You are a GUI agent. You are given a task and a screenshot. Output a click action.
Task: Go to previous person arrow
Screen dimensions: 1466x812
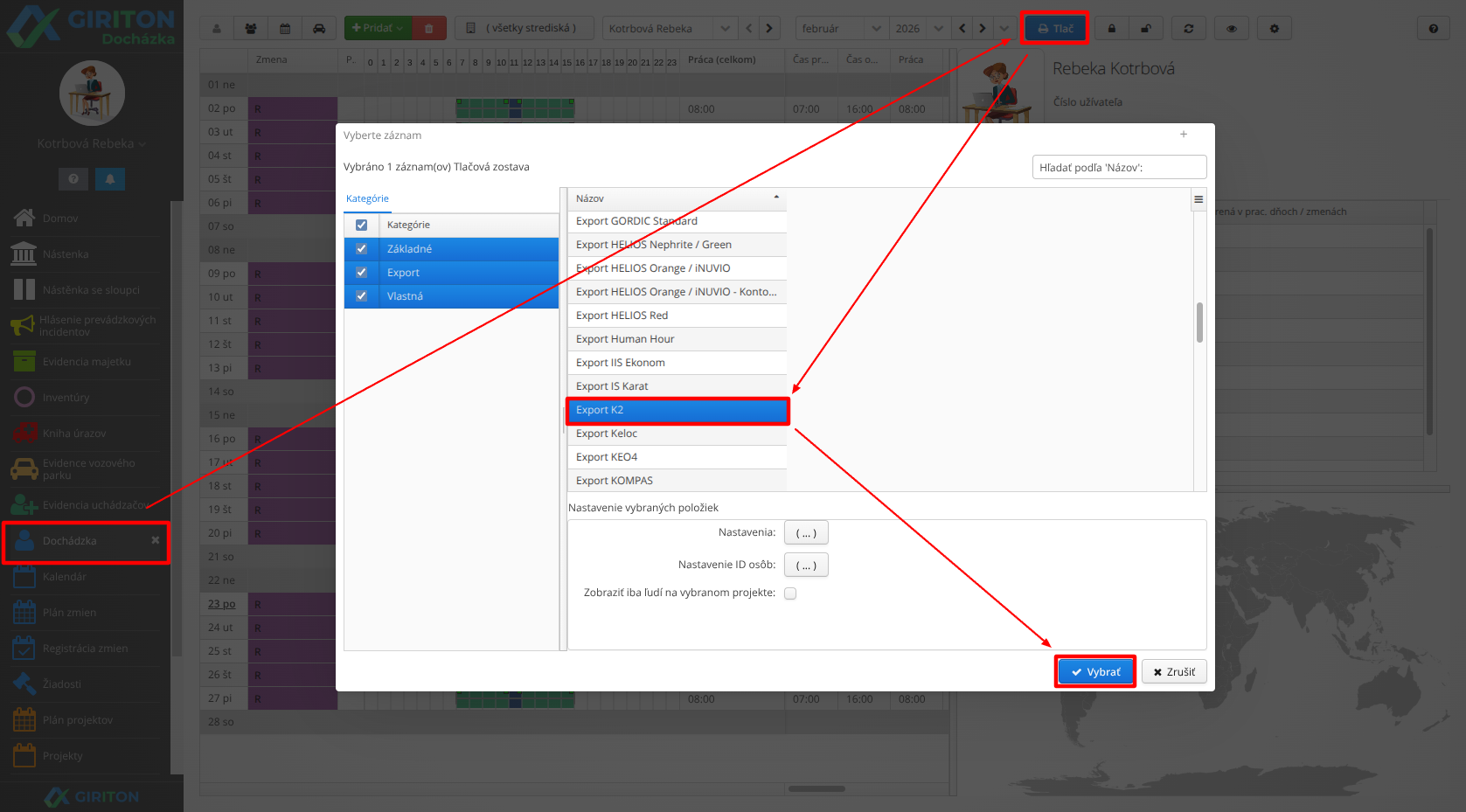pos(749,29)
